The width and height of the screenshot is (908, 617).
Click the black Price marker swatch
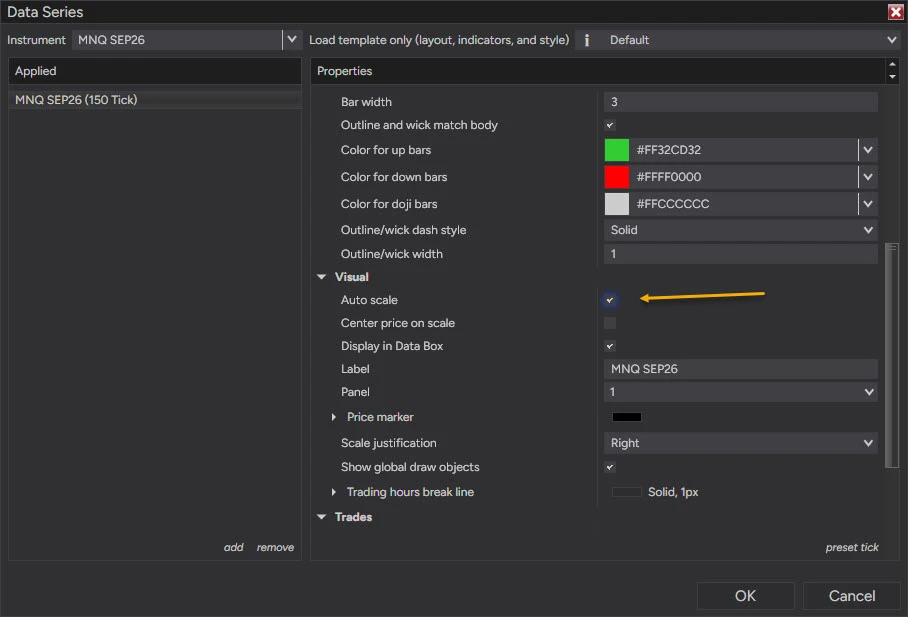627,417
